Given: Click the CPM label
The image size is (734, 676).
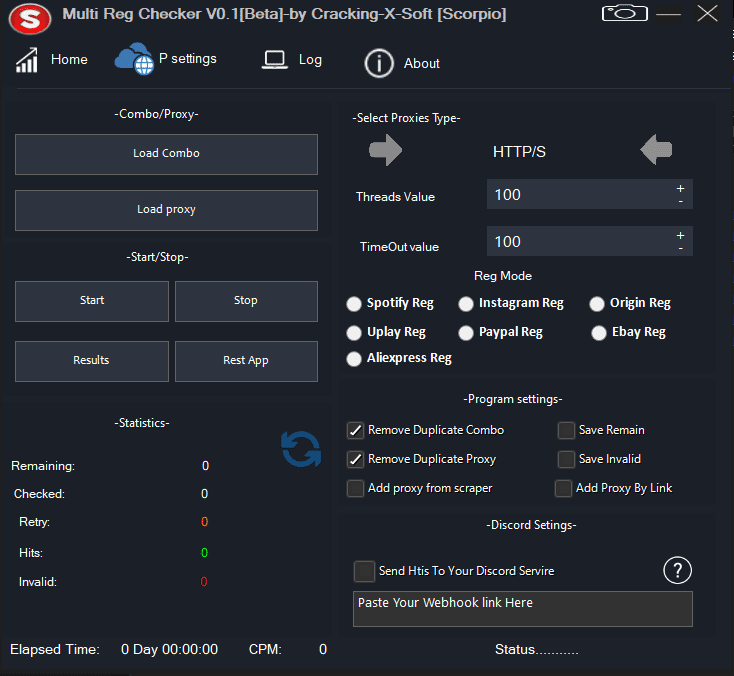Looking at the screenshot, I should [x=265, y=649].
